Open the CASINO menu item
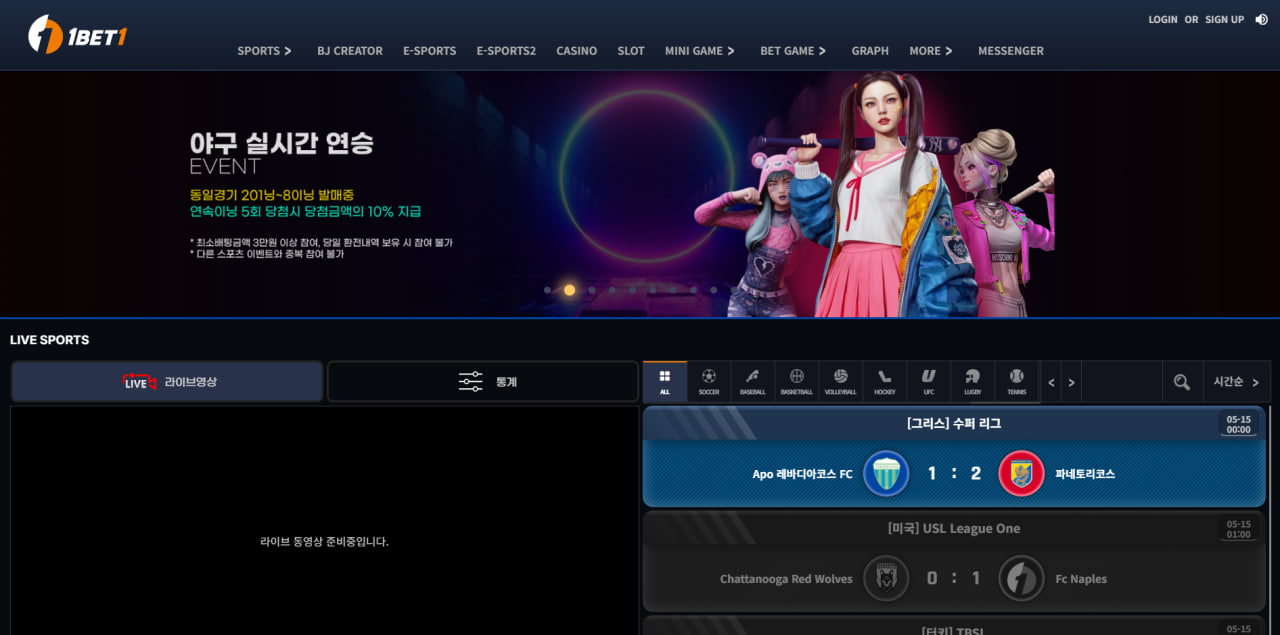The height and width of the screenshot is (635, 1280). click(x=576, y=51)
